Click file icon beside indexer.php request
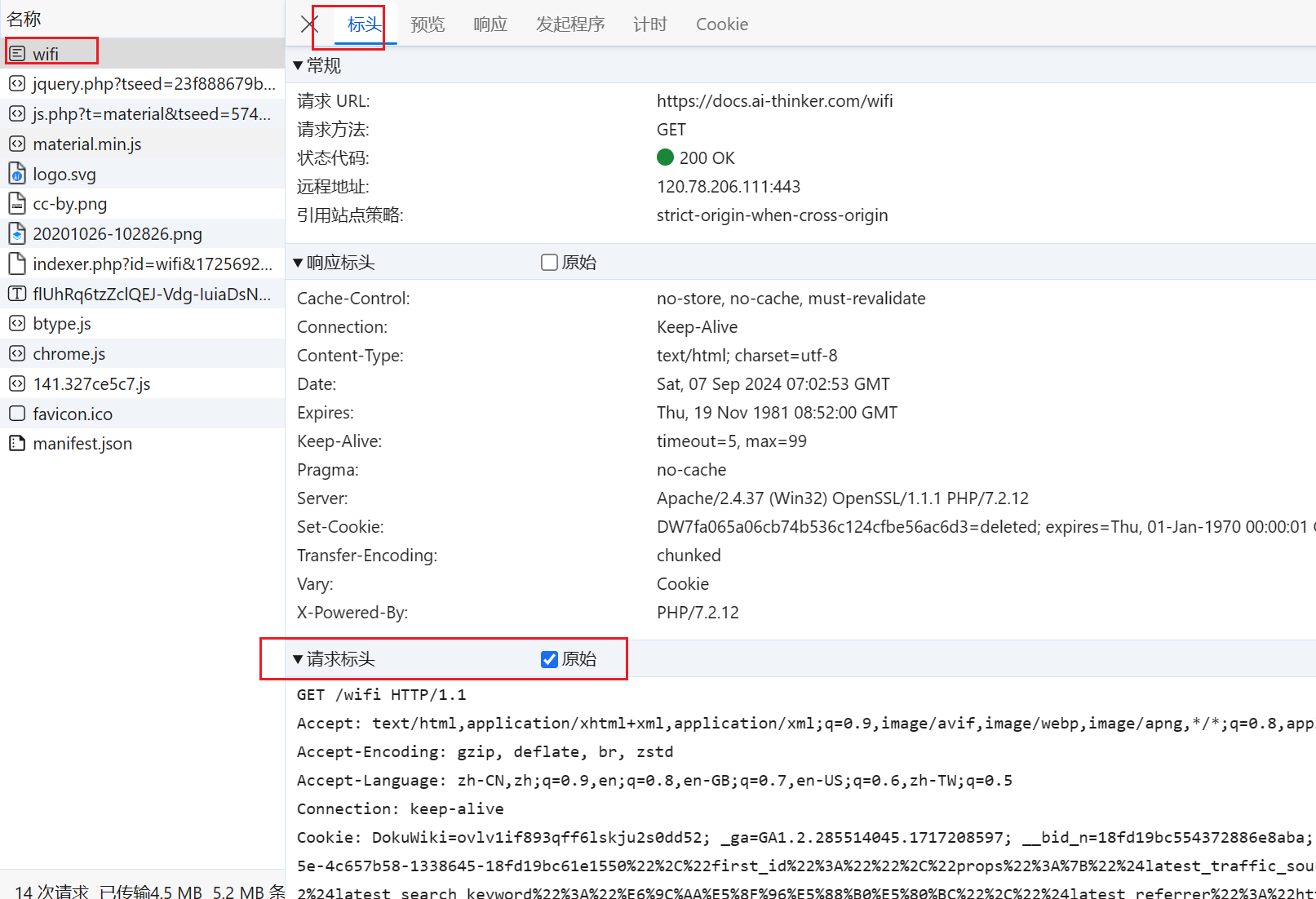This screenshot has height=899, width=1316. tap(17, 263)
